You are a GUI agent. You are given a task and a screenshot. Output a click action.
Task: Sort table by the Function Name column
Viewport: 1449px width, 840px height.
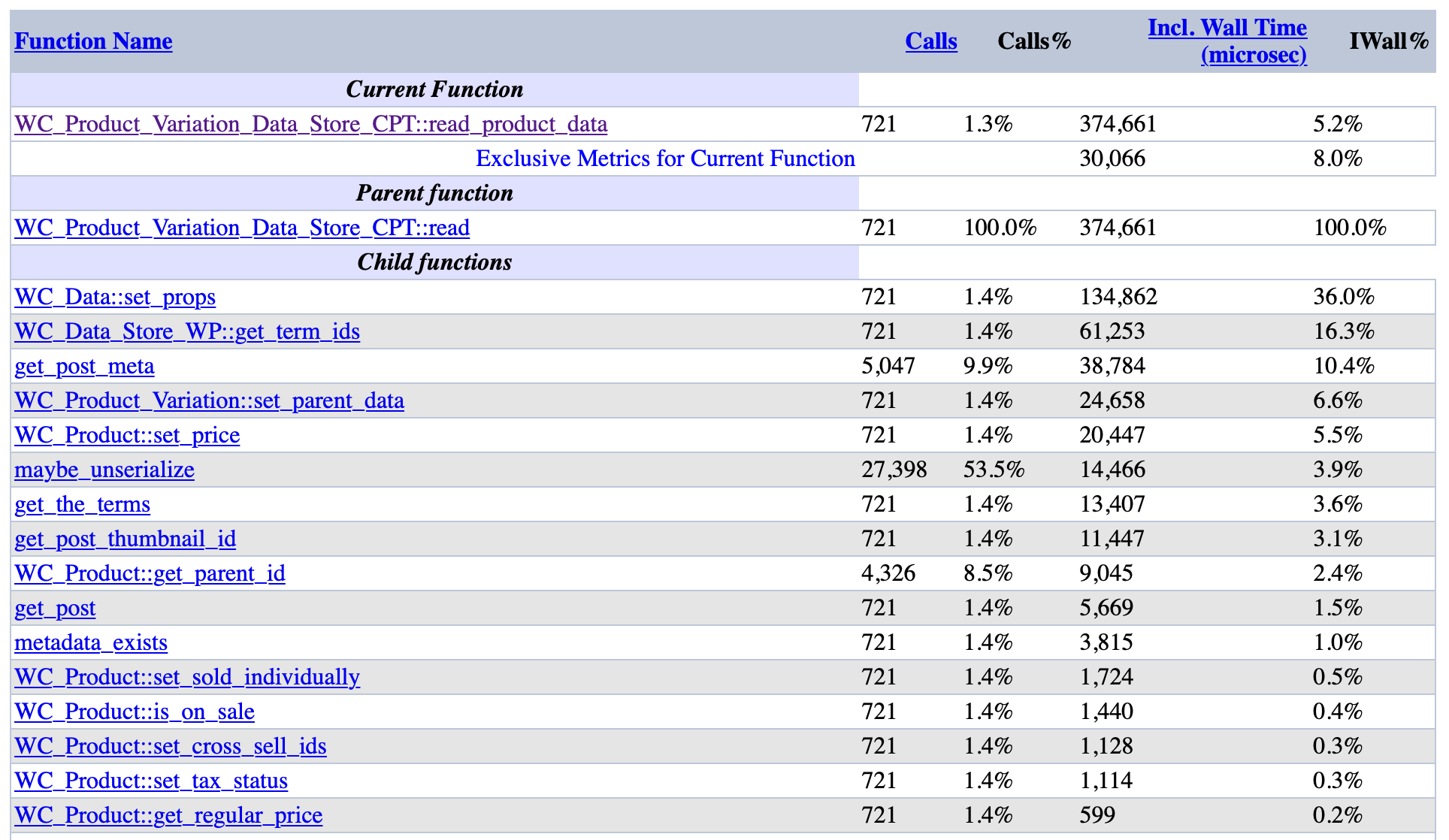(x=92, y=41)
